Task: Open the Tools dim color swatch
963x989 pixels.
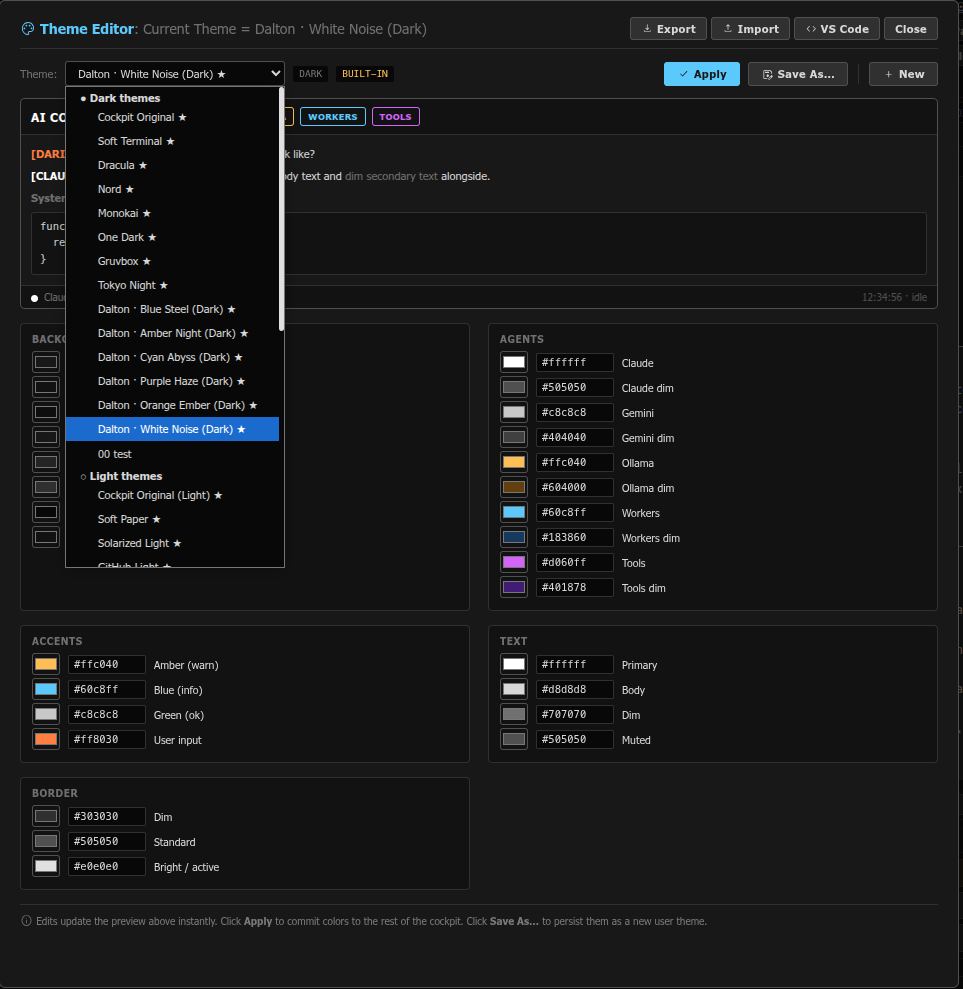Action: point(514,587)
